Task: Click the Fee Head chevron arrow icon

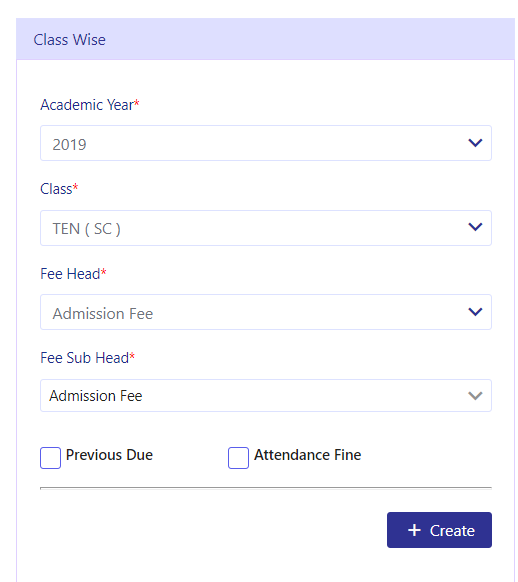Action: tap(475, 312)
